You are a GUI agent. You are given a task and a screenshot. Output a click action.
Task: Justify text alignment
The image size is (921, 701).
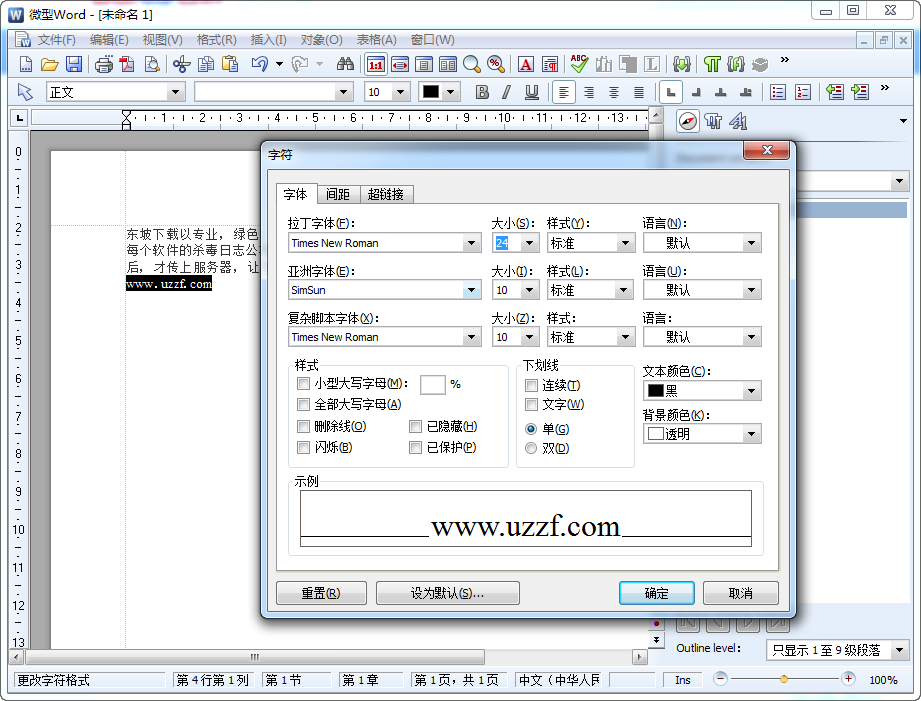(639, 92)
